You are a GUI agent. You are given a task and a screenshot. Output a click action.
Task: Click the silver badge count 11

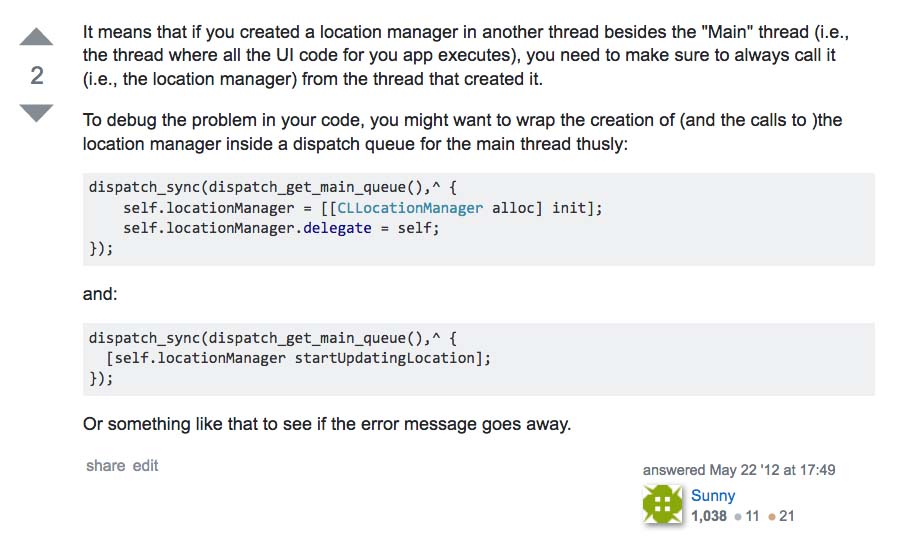tap(752, 516)
